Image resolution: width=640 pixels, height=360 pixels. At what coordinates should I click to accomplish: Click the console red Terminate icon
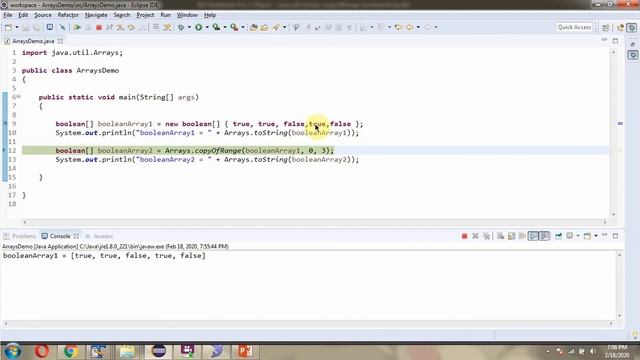464,236
